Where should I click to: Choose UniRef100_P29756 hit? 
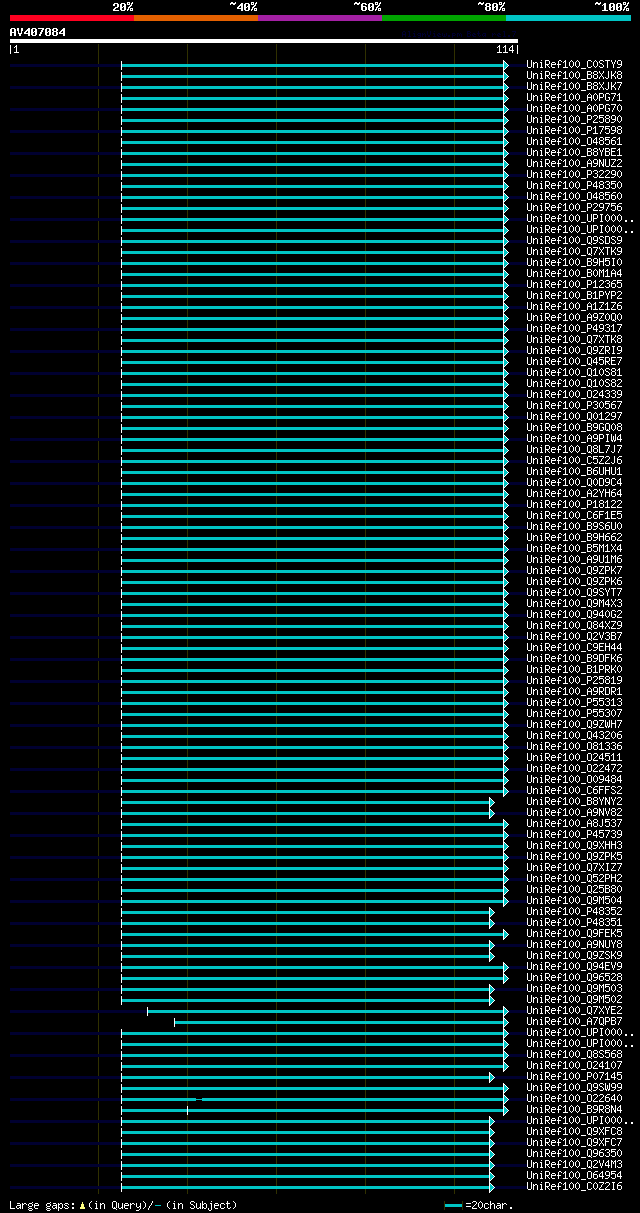point(574,207)
